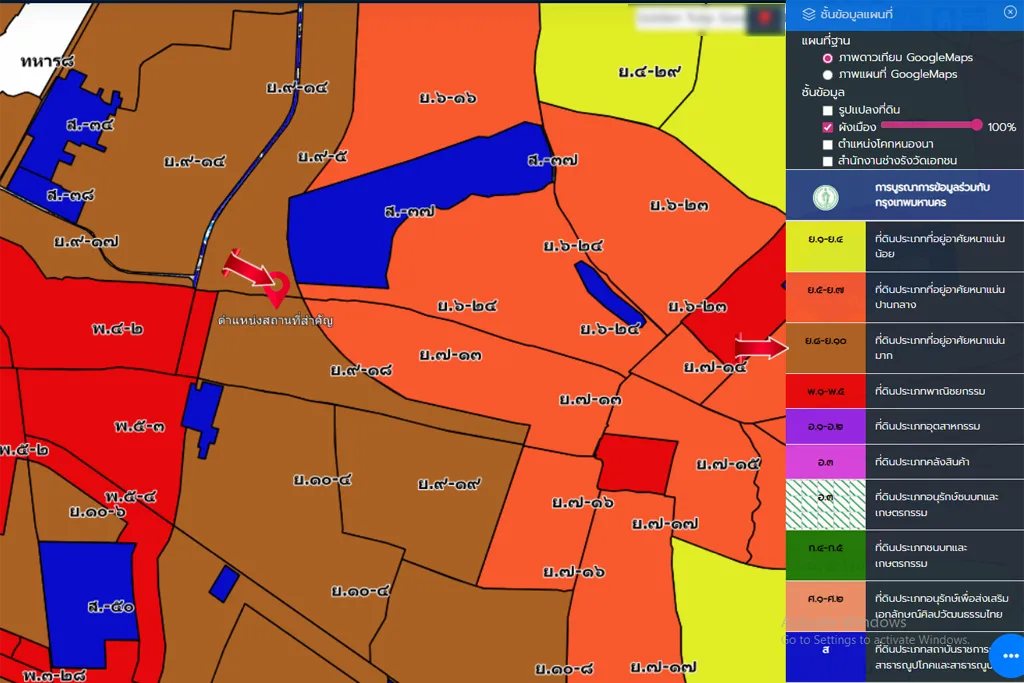Click map zone label ย.๙-๑๗

(86, 242)
